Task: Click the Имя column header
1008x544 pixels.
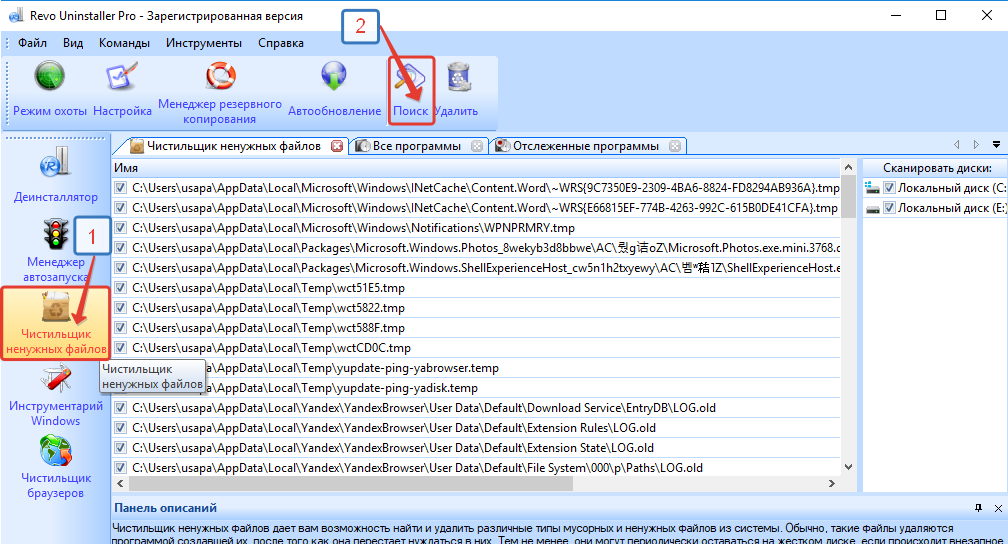Action: pos(476,168)
